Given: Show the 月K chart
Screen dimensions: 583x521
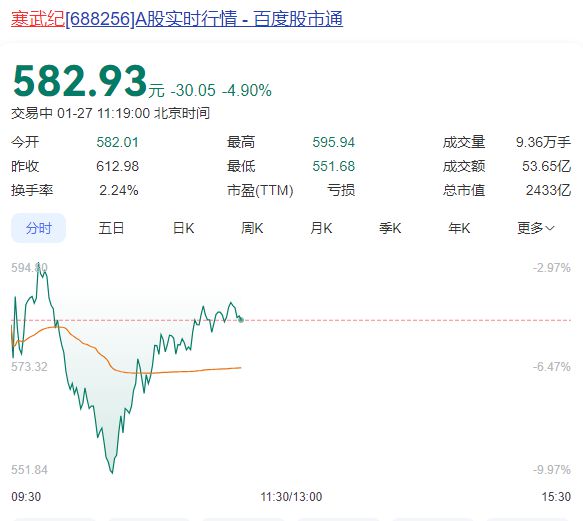Looking at the screenshot, I should [321, 228].
